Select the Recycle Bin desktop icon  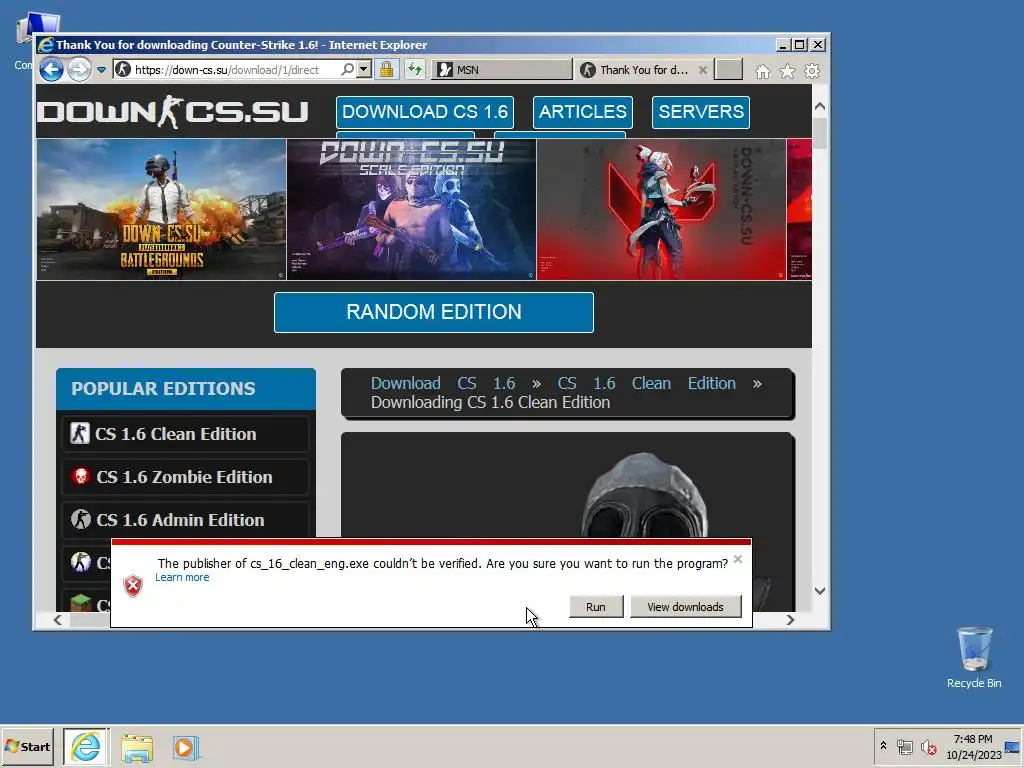(x=974, y=658)
